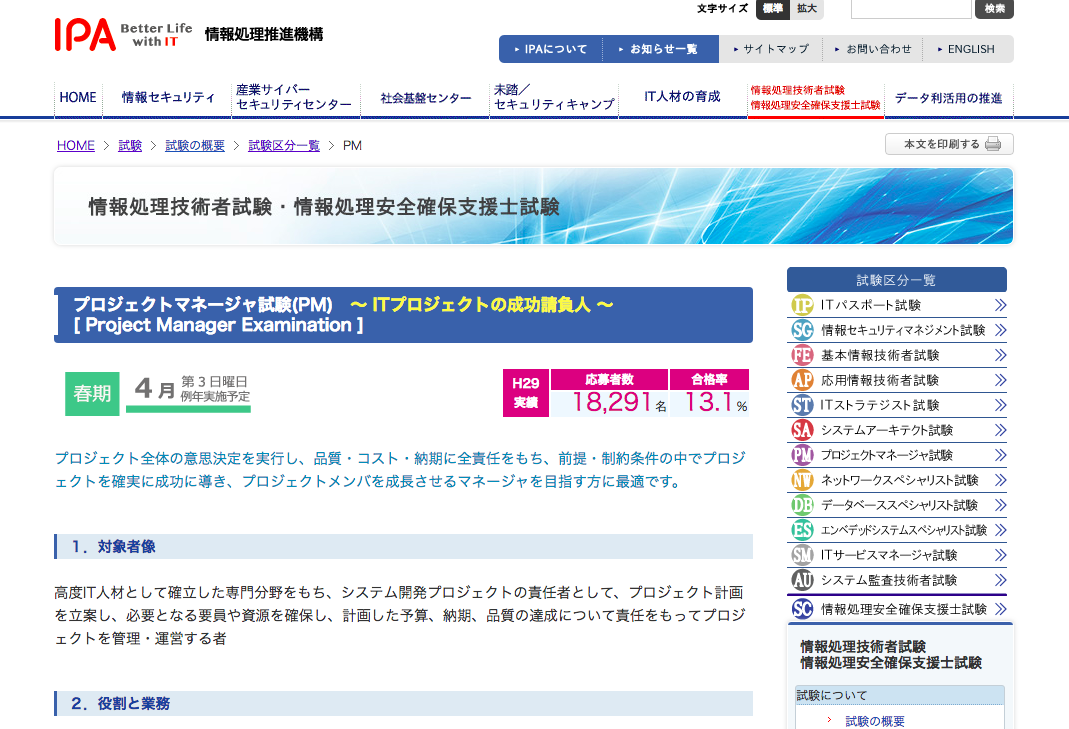Click the printer icon beside 本文を印刷する
The image size is (1069, 729).
click(993, 144)
